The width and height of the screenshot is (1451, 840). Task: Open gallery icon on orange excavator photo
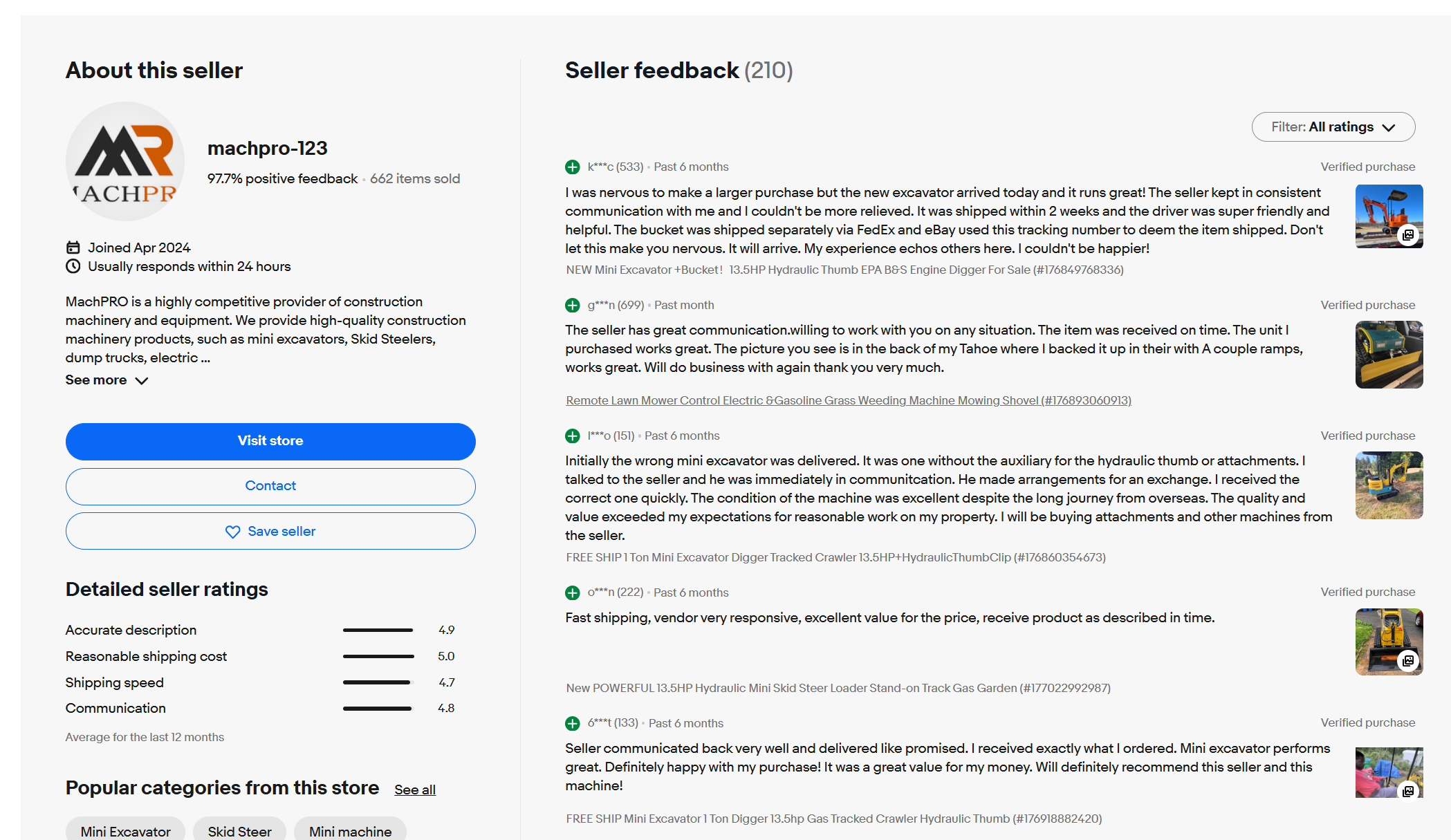(x=1408, y=235)
